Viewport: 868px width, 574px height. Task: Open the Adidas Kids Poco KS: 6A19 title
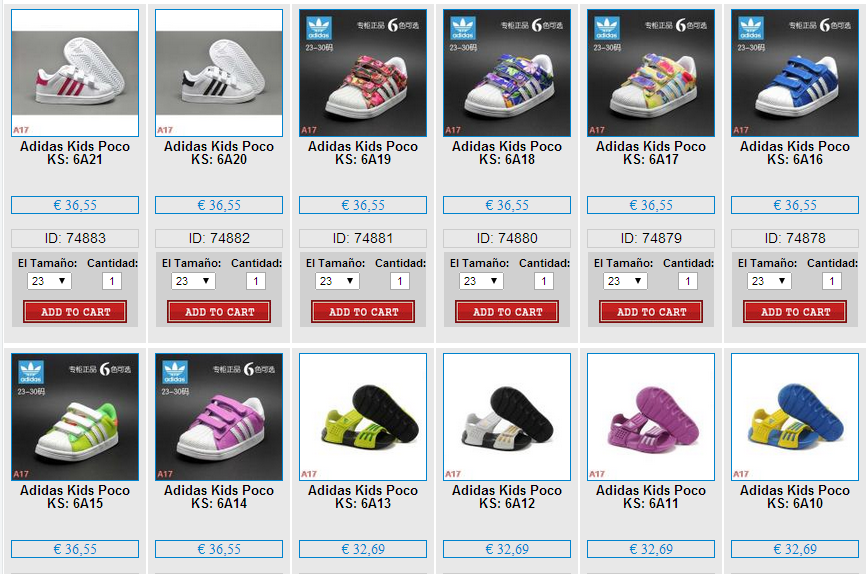tap(363, 153)
